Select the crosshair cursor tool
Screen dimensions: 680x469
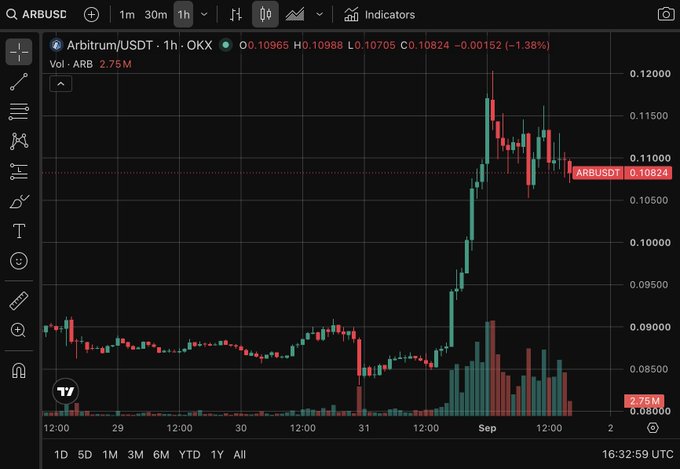pyautogui.click(x=19, y=52)
